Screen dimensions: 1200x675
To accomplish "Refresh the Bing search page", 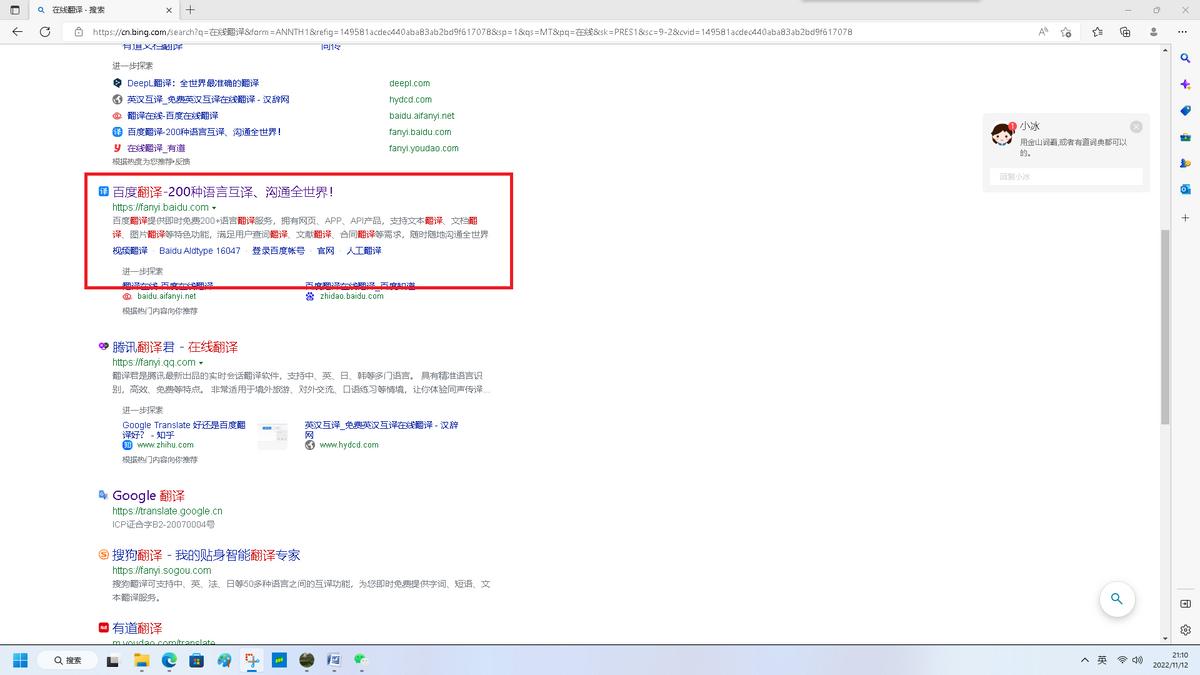I will click(45, 32).
